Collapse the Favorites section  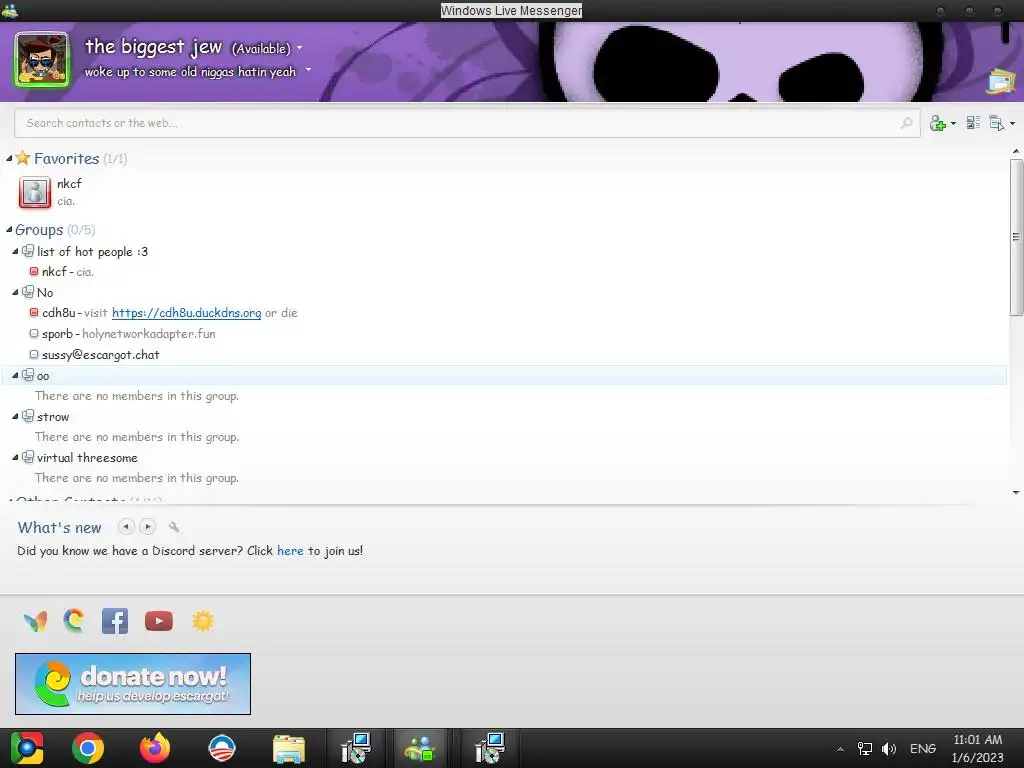[x=9, y=159]
